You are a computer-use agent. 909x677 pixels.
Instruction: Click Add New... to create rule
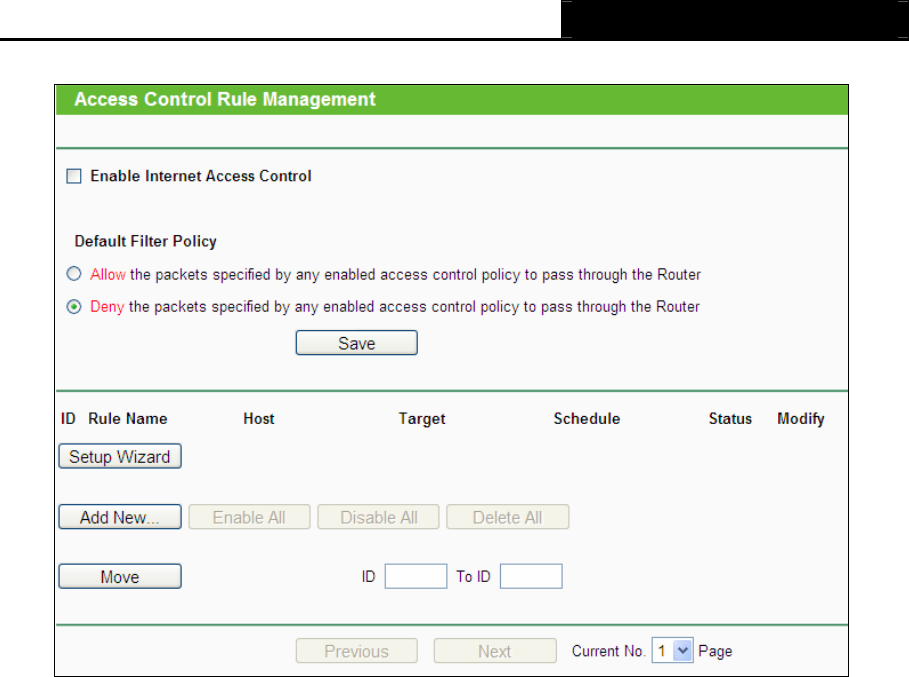120,516
